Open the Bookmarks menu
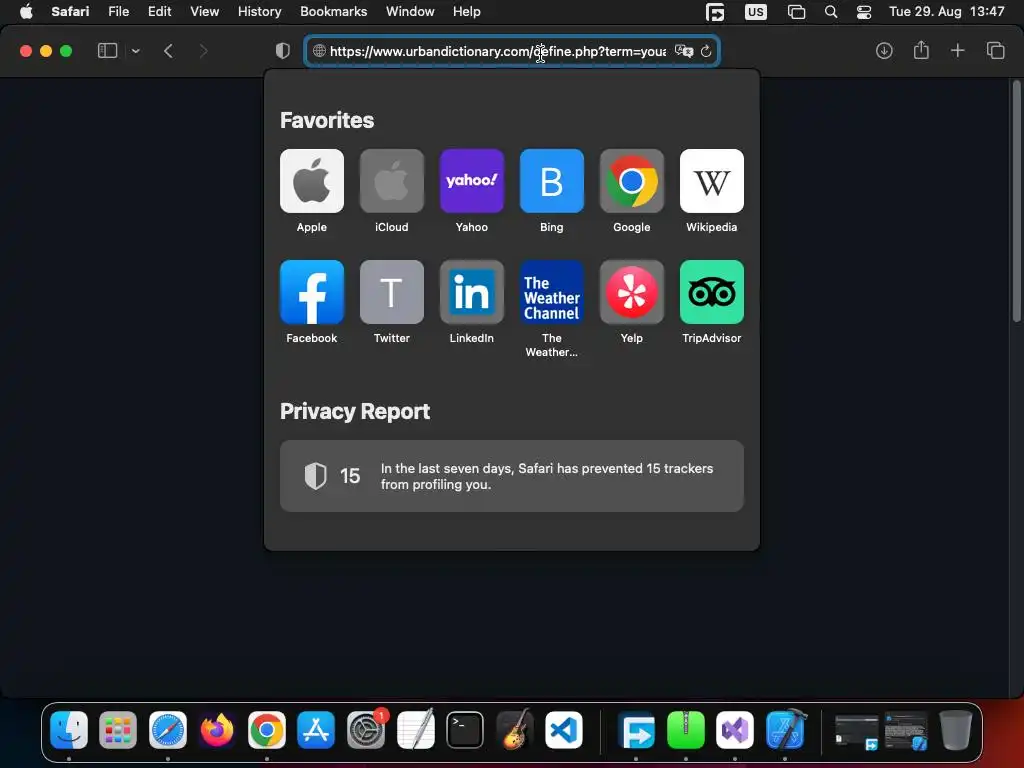 (333, 11)
